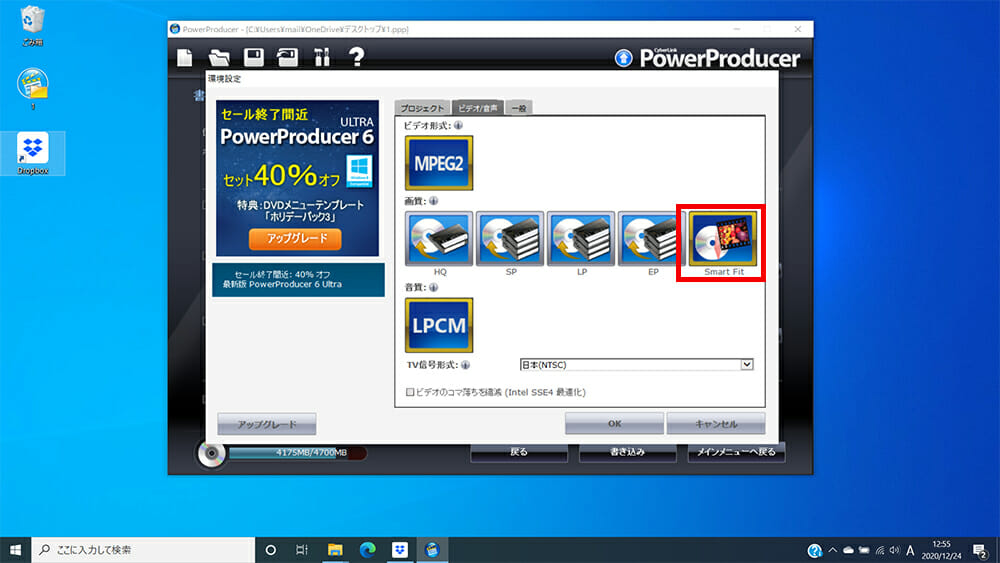
Task: Switch to the ビデオ/音声 tab
Action: tap(478, 108)
